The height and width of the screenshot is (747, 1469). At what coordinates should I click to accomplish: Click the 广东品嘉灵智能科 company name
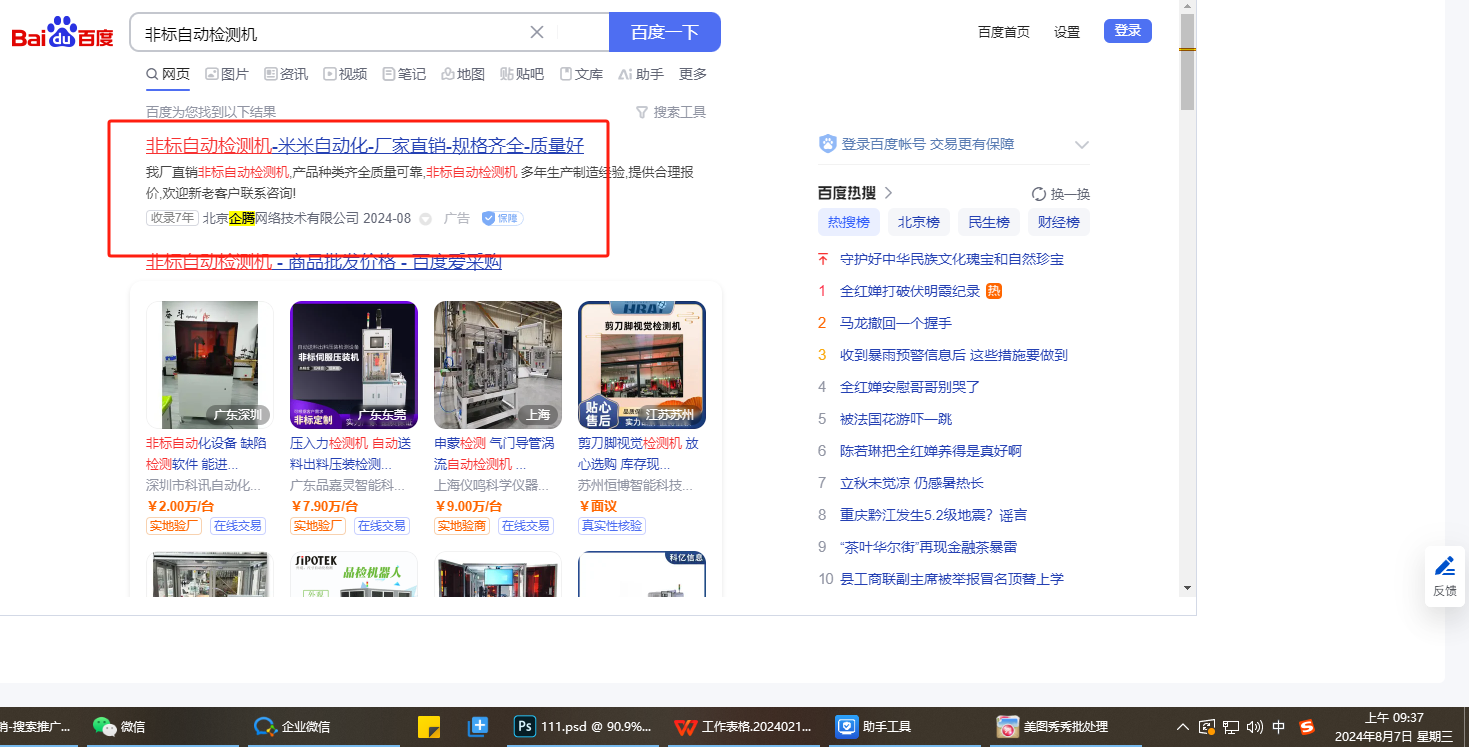[348, 485]
